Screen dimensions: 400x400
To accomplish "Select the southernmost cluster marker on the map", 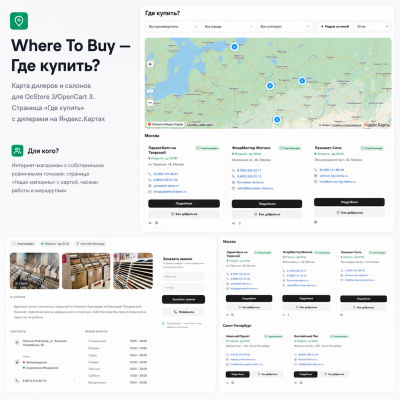I will point(277,119).
